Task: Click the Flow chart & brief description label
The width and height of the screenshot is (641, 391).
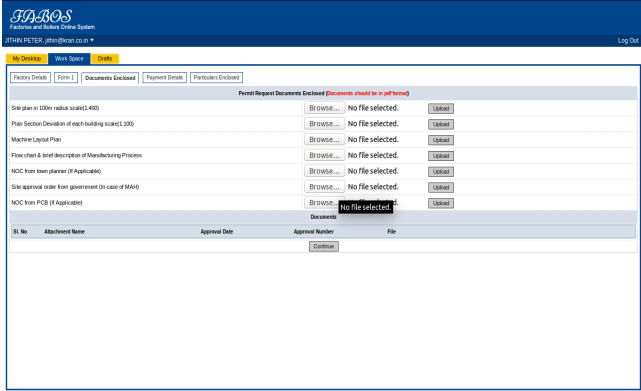Action: coord(76,155)
